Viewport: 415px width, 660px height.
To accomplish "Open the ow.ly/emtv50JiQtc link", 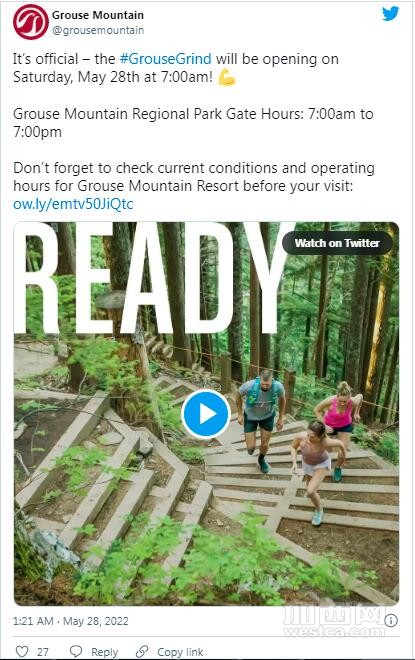I will (x=73, y=204).
